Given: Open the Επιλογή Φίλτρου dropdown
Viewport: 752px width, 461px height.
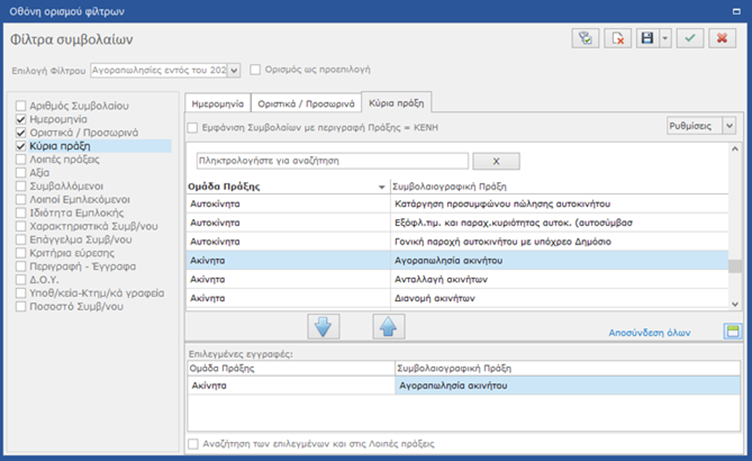Looking at the screenshot, I should pyautogui.click(x=234, y=71).
